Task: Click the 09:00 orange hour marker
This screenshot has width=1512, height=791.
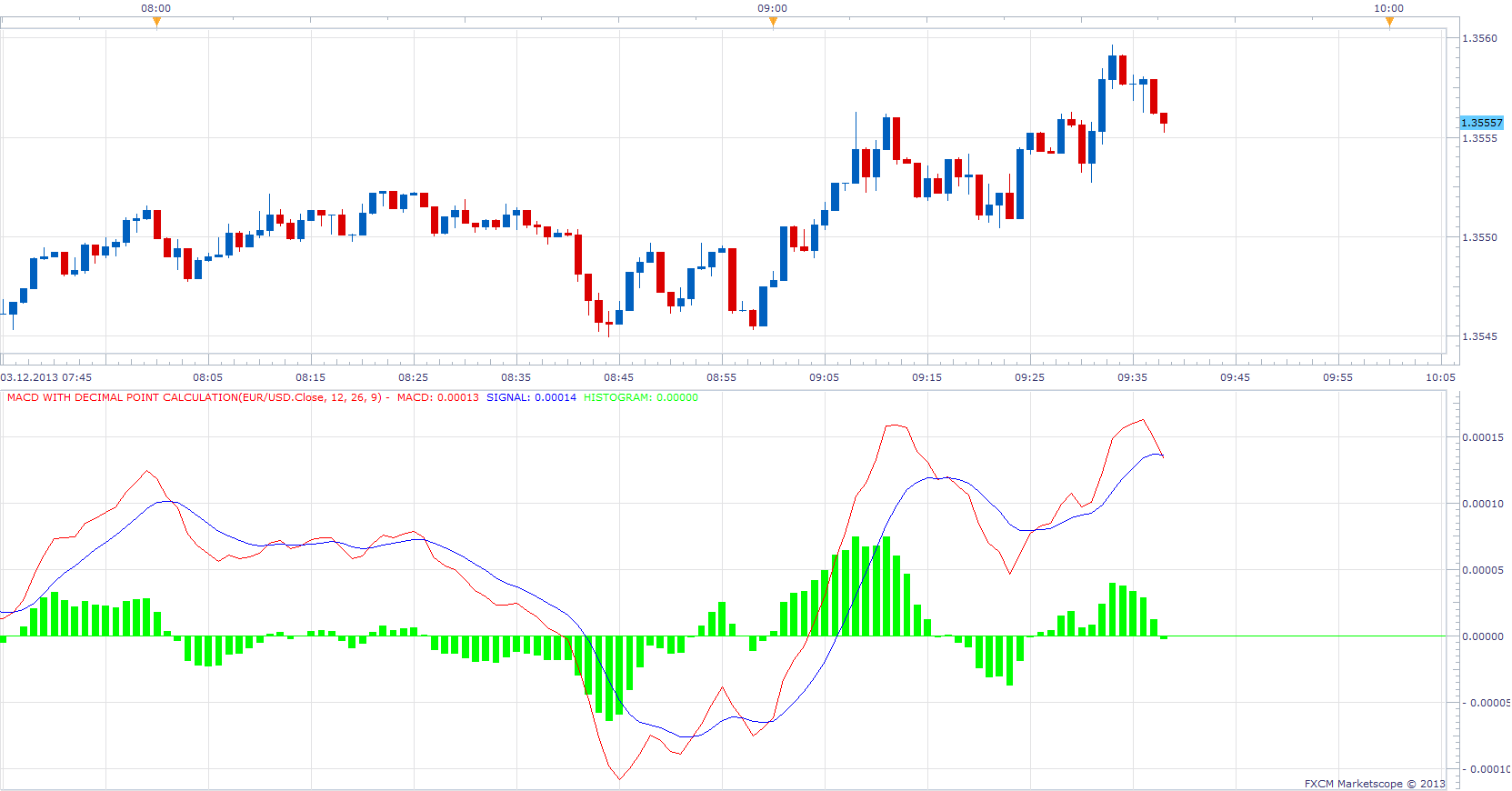Action: 773,23
